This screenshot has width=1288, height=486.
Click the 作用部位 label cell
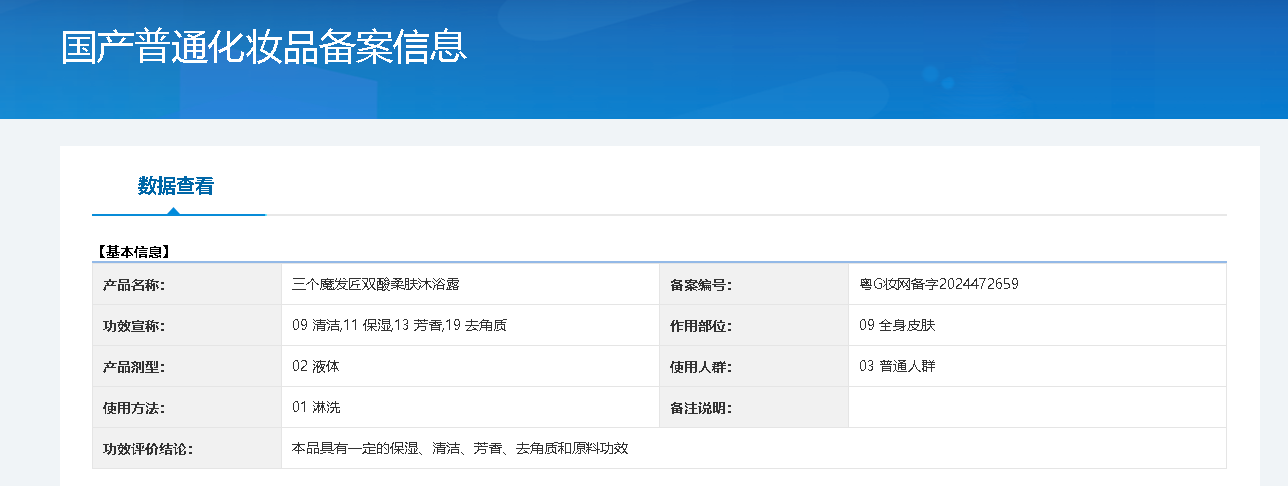pyautogui.click(x=701, y=326)
